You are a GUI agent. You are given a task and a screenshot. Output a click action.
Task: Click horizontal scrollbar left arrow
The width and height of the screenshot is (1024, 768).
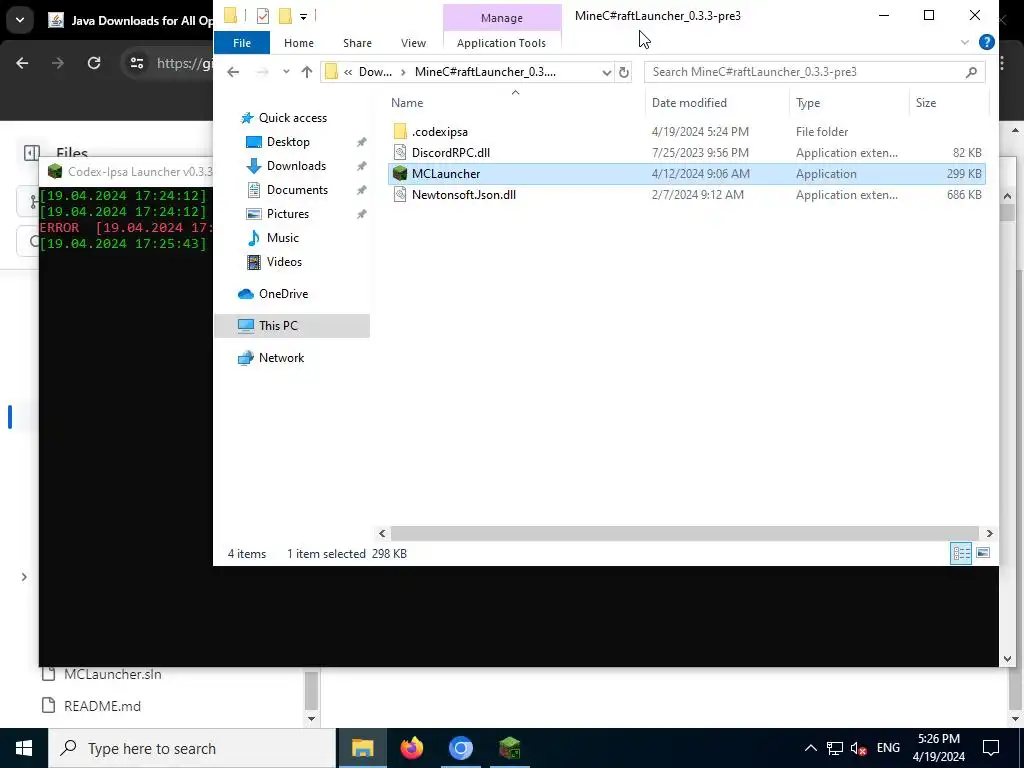383,534
